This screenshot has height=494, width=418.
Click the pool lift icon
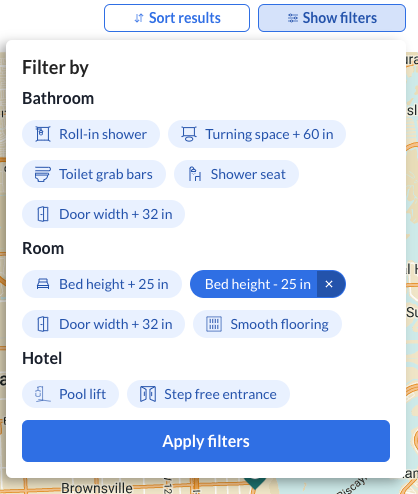click(x=43, y=394)
